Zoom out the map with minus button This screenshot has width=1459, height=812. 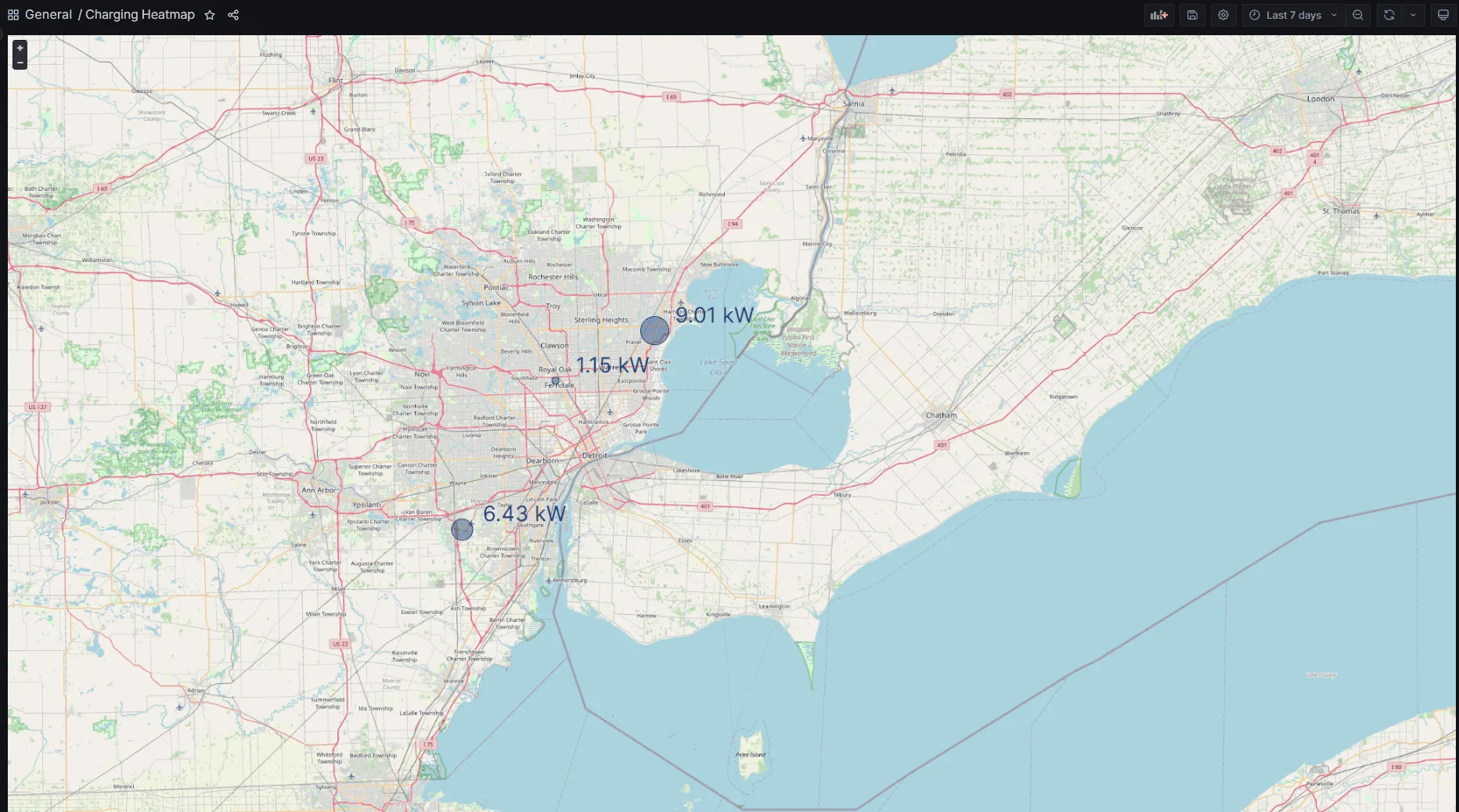click(20, 63)
